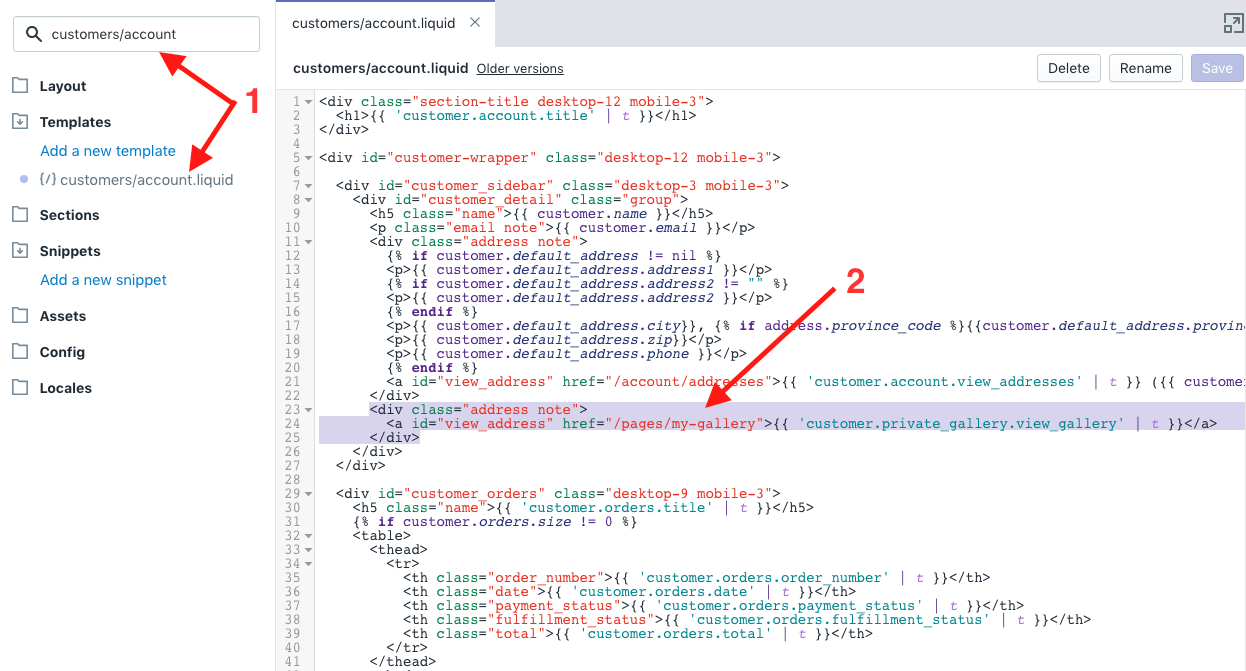The width and height of the screenshot is (1246, 671).
Task: Click the liquid file icon beside customers/account.liquid
Action: click(47, 180)
